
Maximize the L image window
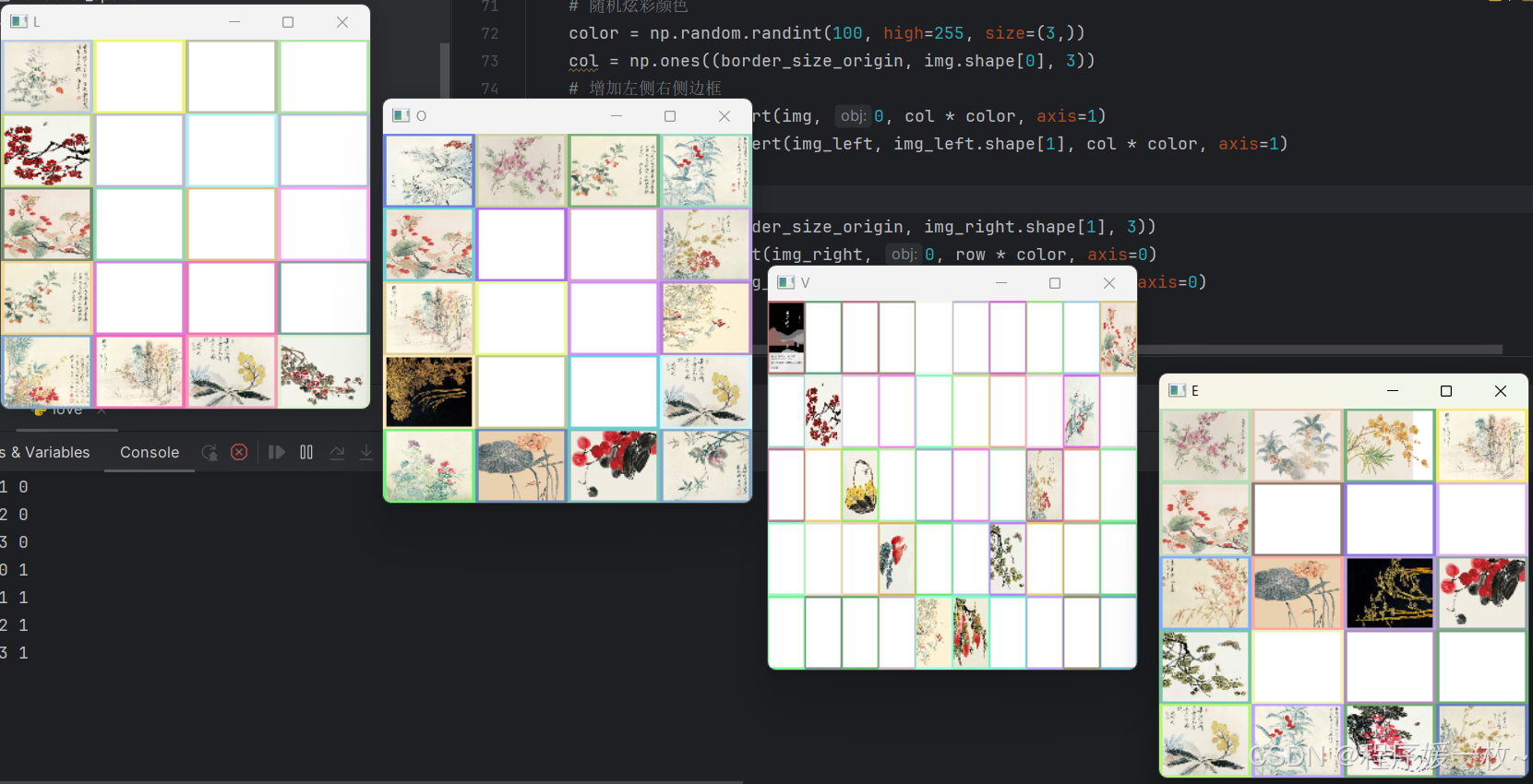tap(288, 21)
